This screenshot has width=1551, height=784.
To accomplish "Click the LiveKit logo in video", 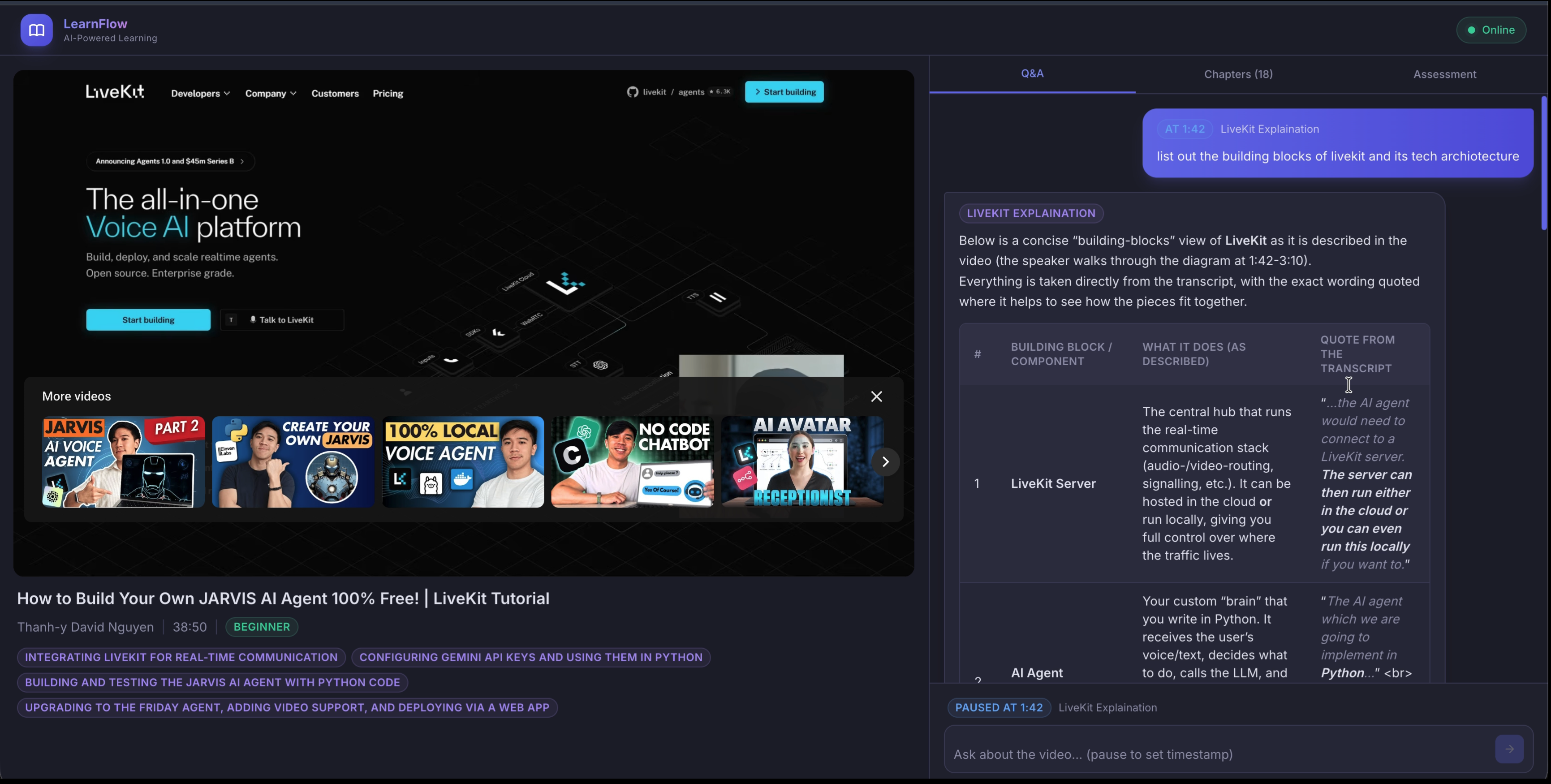I will (x=114, y=92).
